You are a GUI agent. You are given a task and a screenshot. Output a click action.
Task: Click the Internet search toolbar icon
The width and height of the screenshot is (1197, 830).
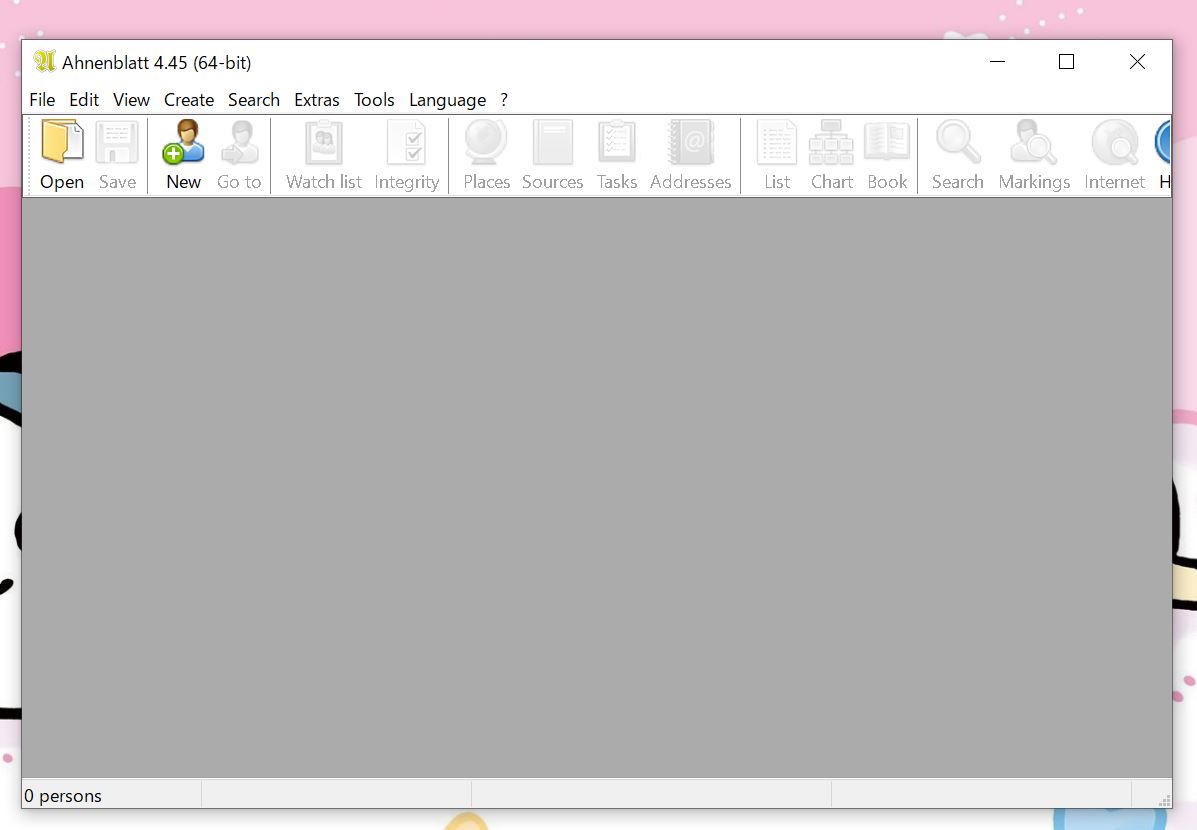(1115, 143)
